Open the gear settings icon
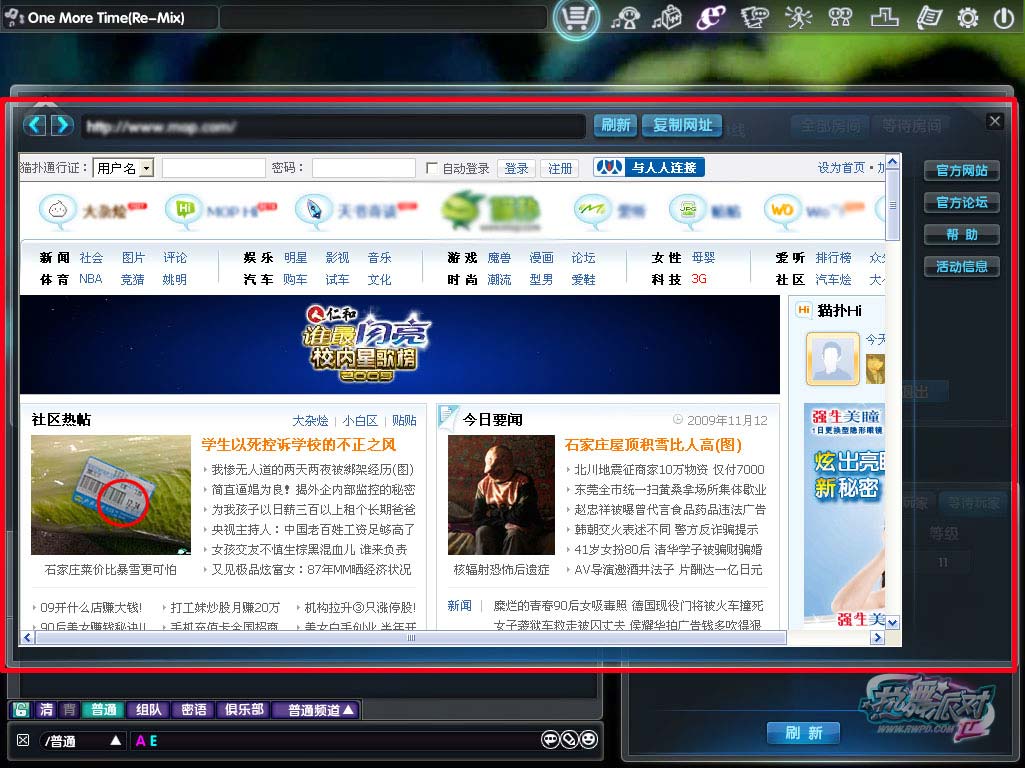The width and height of the screenshot is (1025, 768). click(x=967, y=18)
